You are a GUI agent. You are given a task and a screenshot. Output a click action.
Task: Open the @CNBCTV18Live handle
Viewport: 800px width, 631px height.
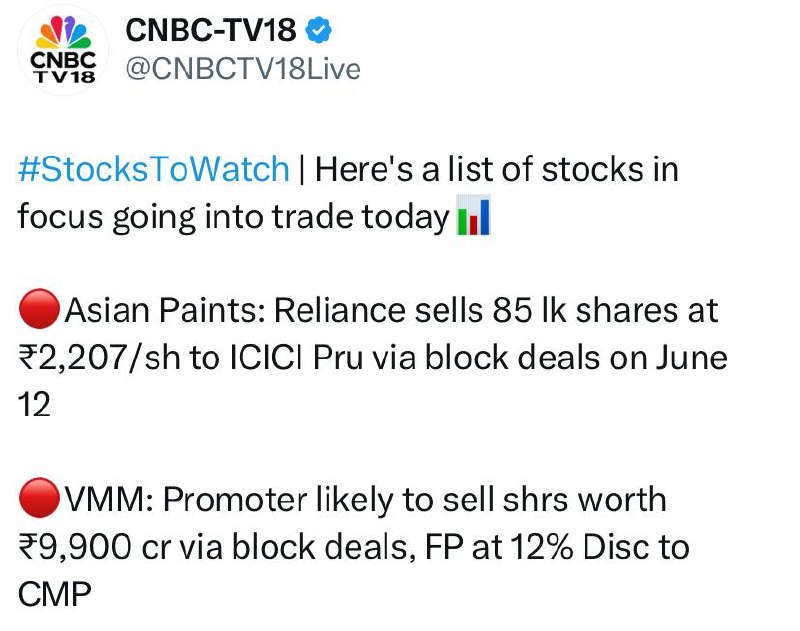point(243,69)
